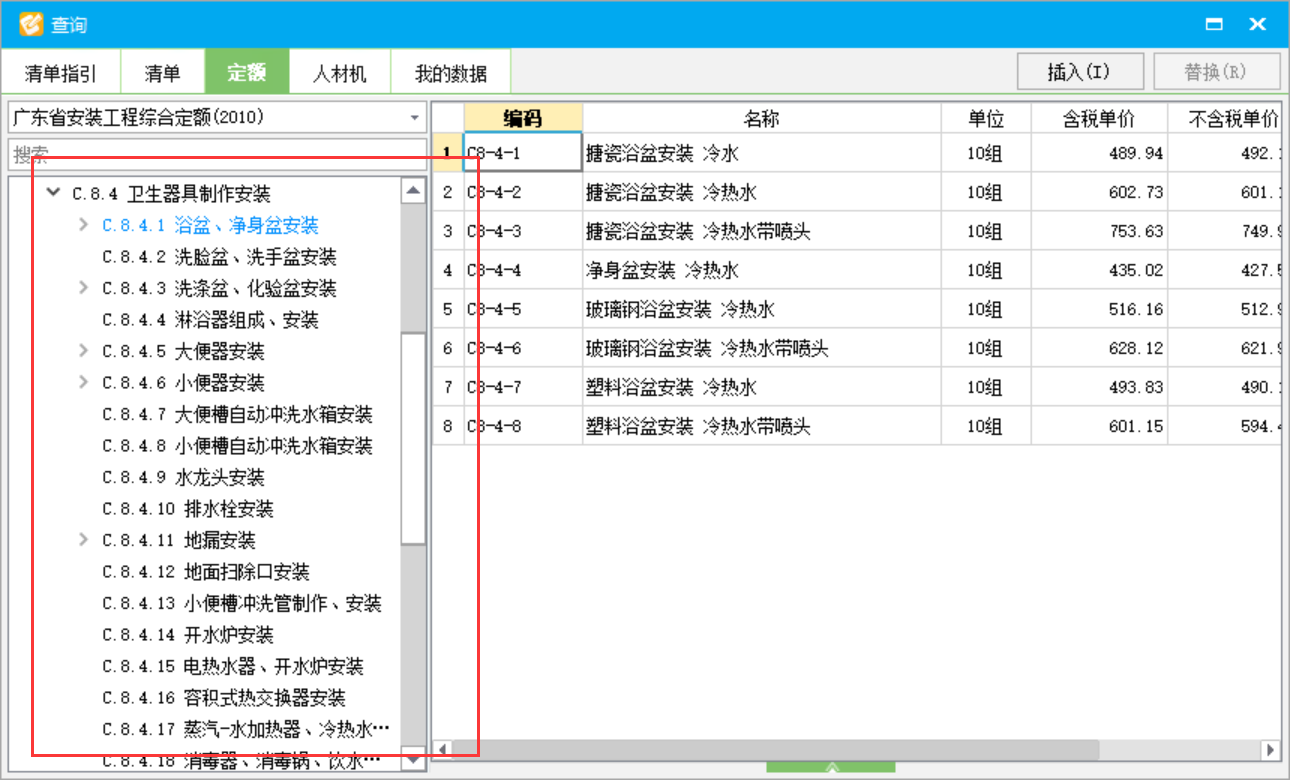Select C.8.4.12 地面扫除口安装 tree item
1290x780 pixels.
205,572
